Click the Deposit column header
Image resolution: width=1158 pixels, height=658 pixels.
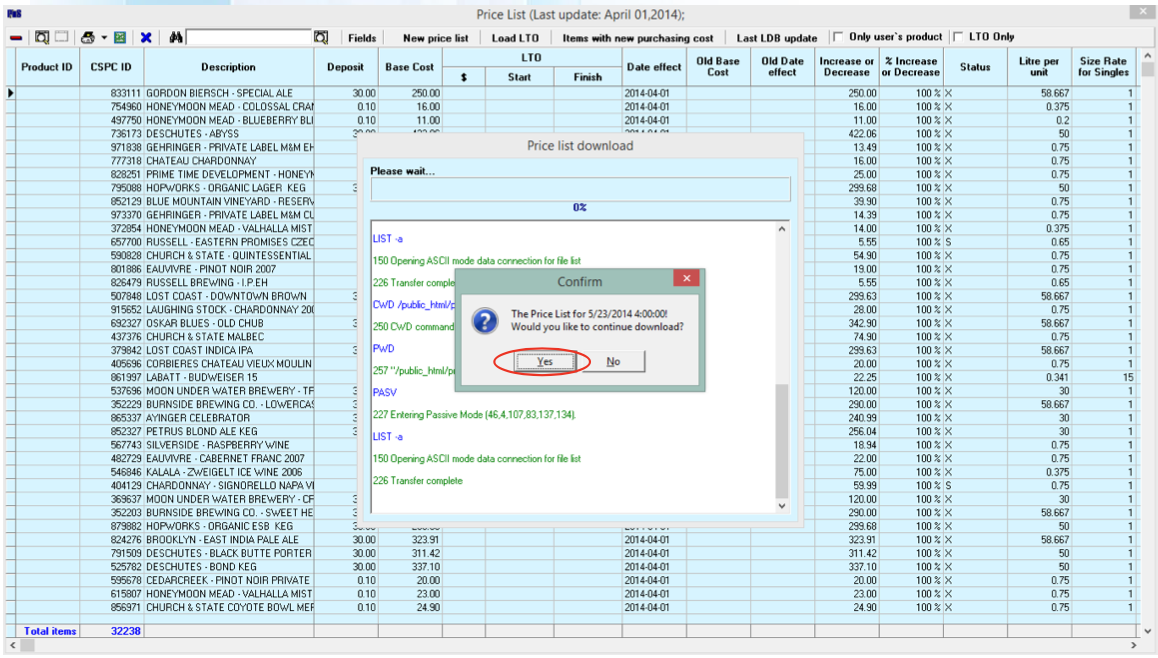coord(346,67)
